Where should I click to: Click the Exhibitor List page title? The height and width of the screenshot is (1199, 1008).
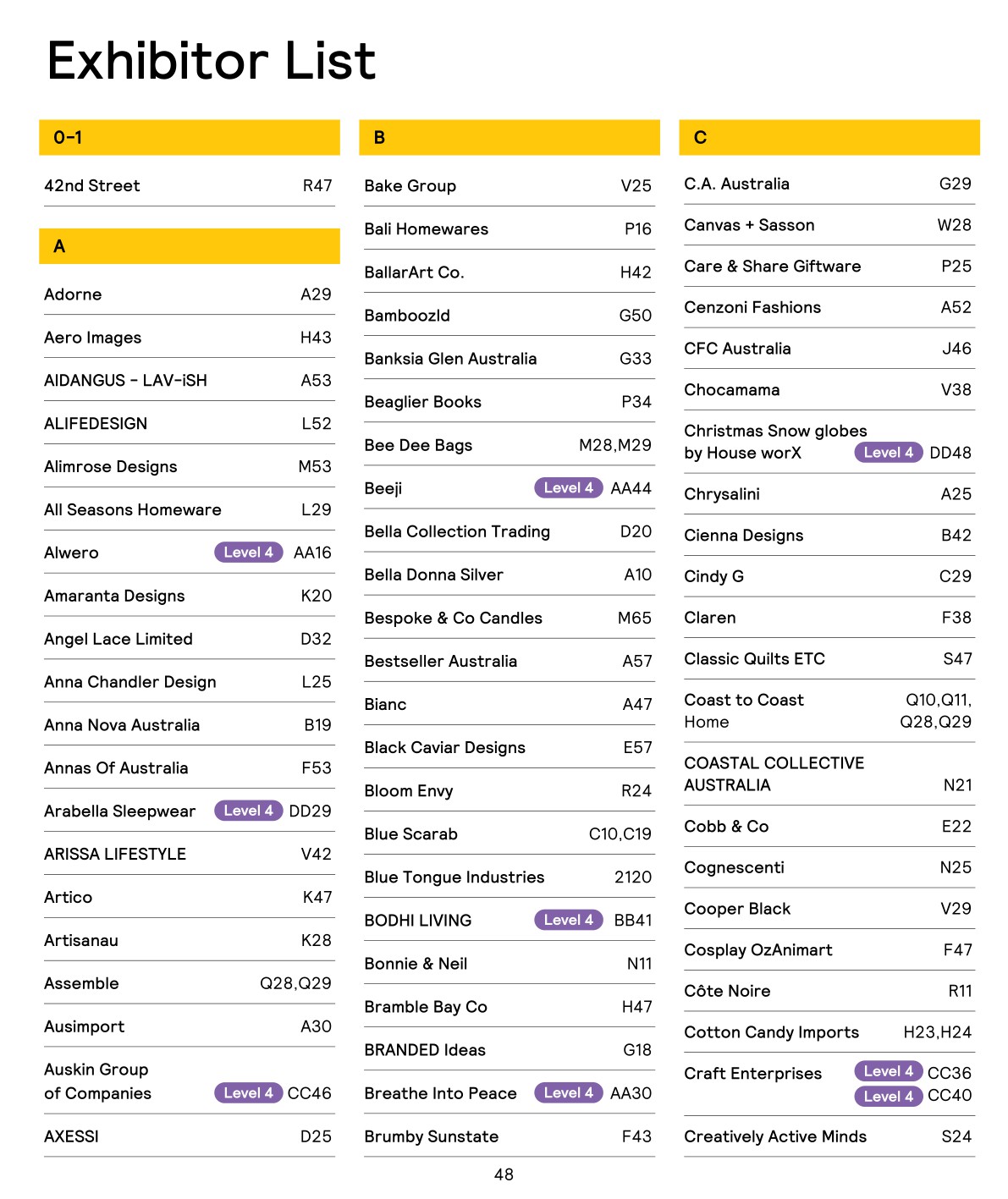click(x=211, y=61)
